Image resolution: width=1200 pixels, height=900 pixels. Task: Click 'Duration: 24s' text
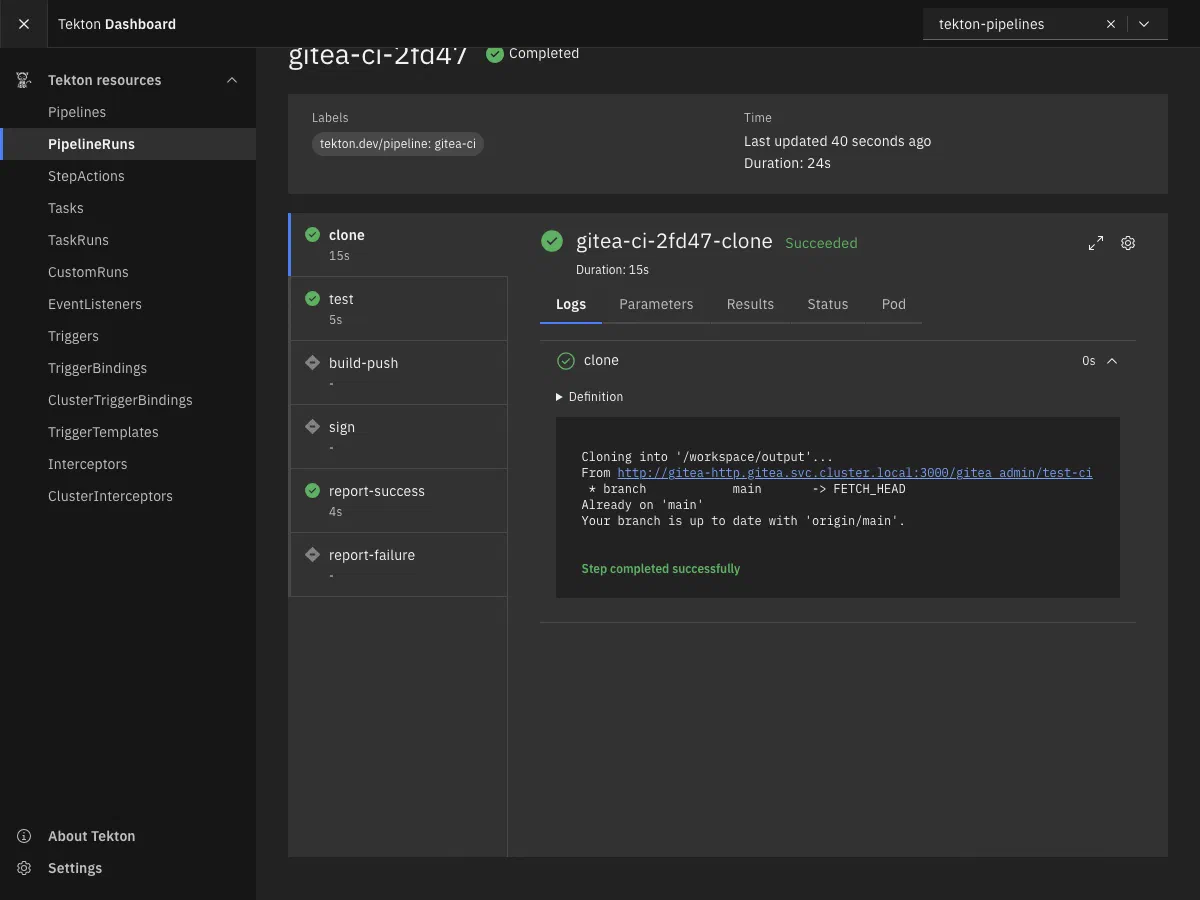point(787,163)
